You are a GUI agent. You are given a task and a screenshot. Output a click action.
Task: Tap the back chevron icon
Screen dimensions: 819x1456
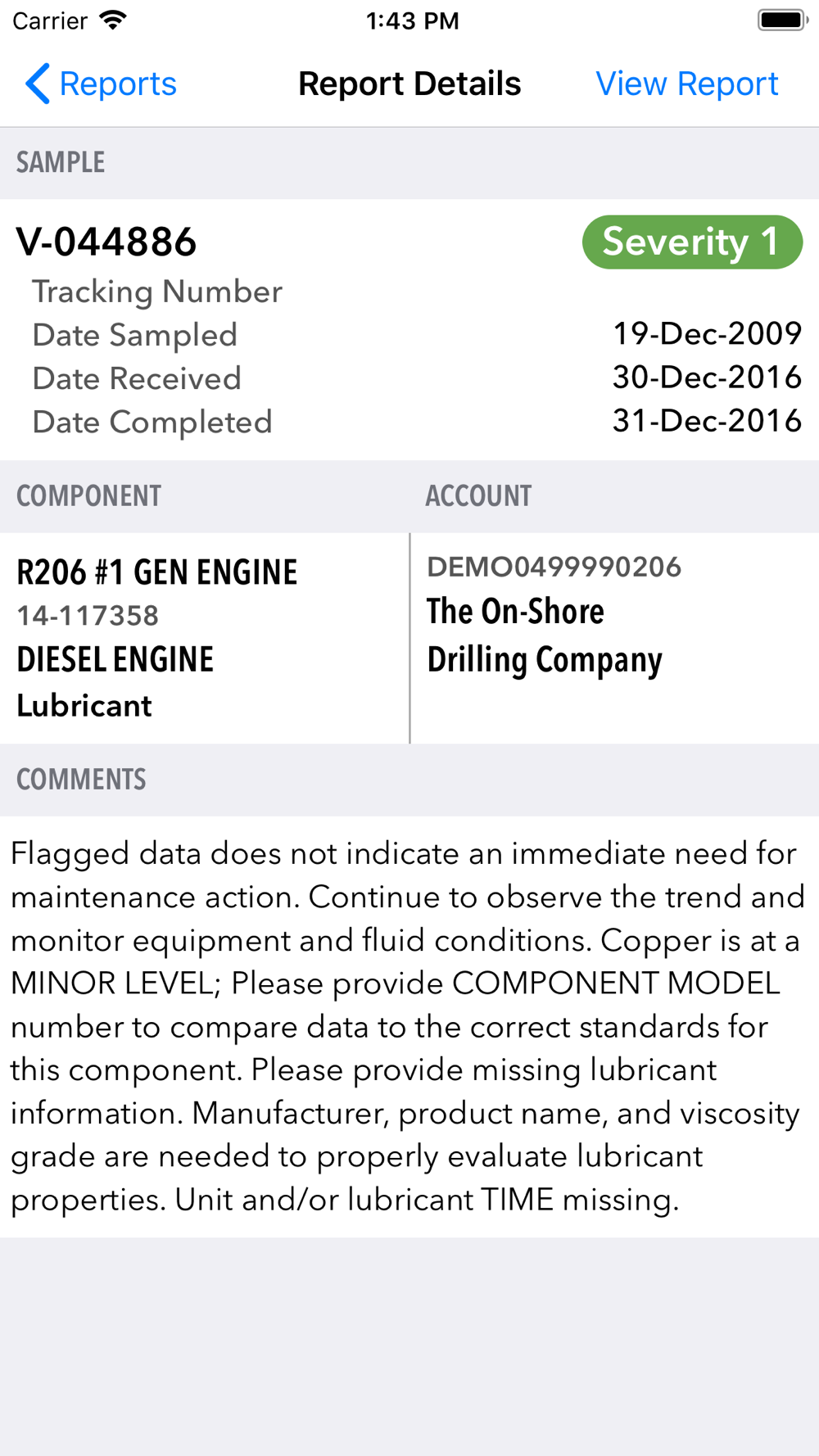(x=37, y=84)
